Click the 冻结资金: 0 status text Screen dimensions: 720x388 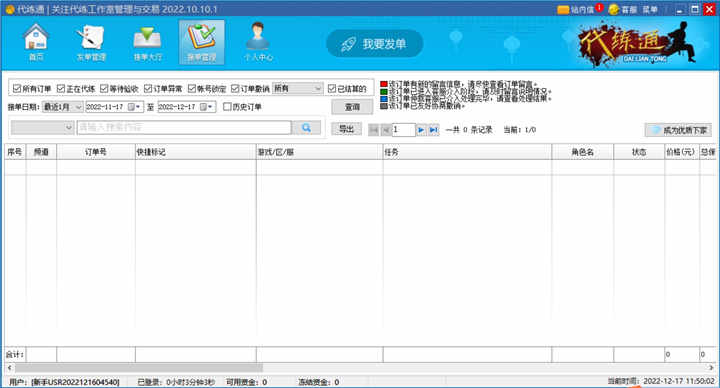319,382
